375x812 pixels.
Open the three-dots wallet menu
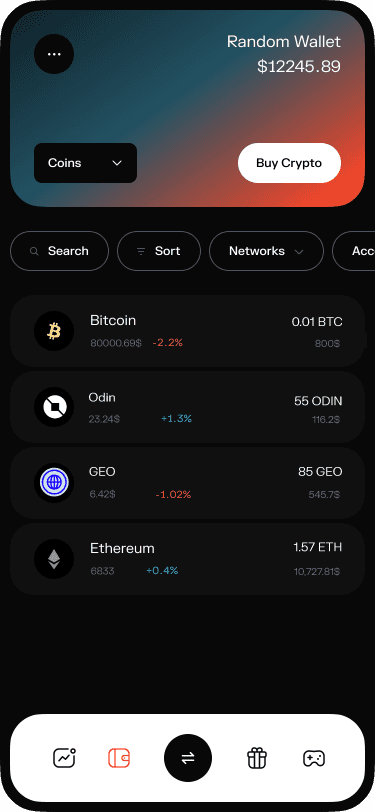point(54,54)
